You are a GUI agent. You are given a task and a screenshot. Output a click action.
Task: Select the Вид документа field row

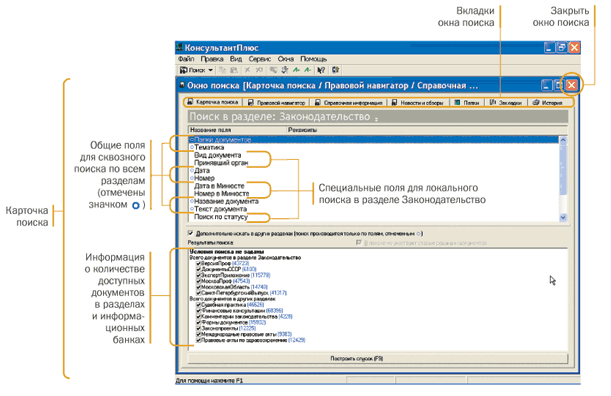373,155
